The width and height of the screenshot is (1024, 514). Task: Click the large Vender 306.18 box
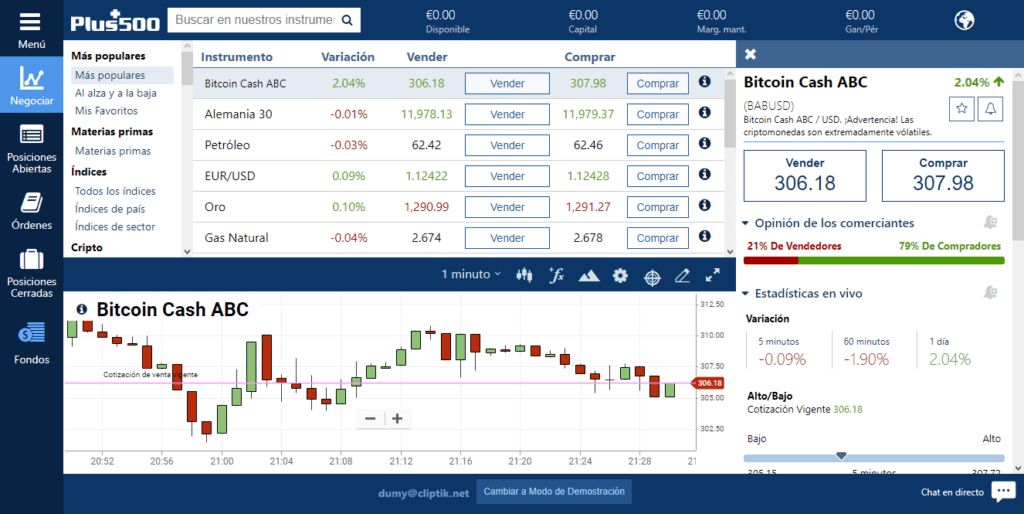point(805,176)
